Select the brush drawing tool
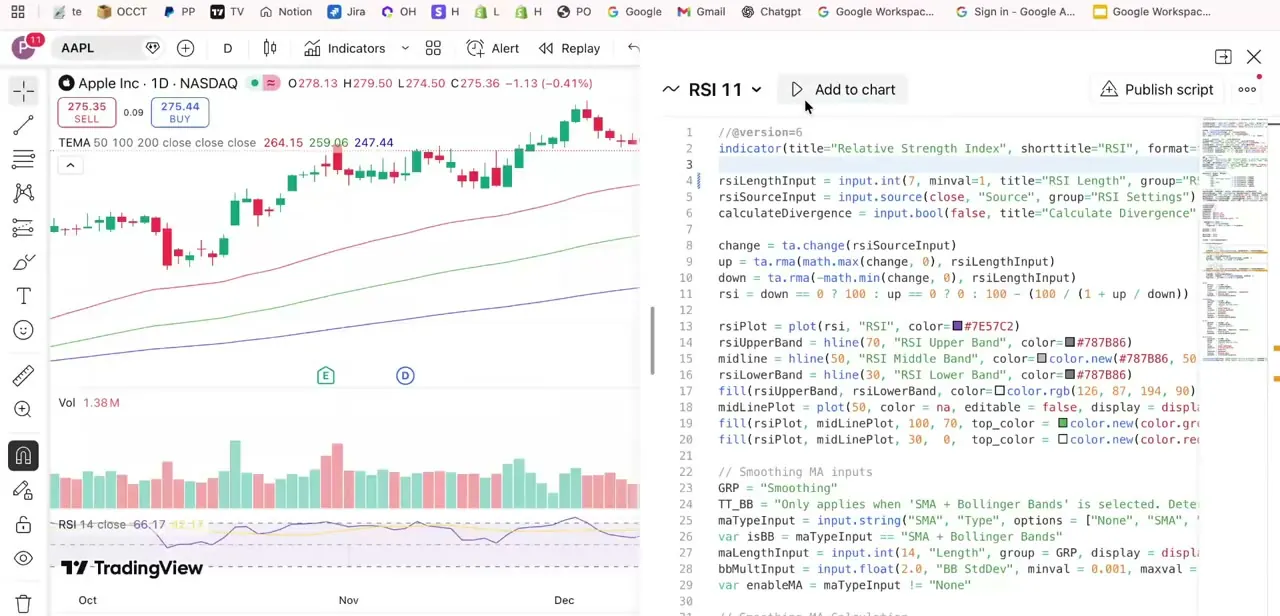 (x=24, y=262)
